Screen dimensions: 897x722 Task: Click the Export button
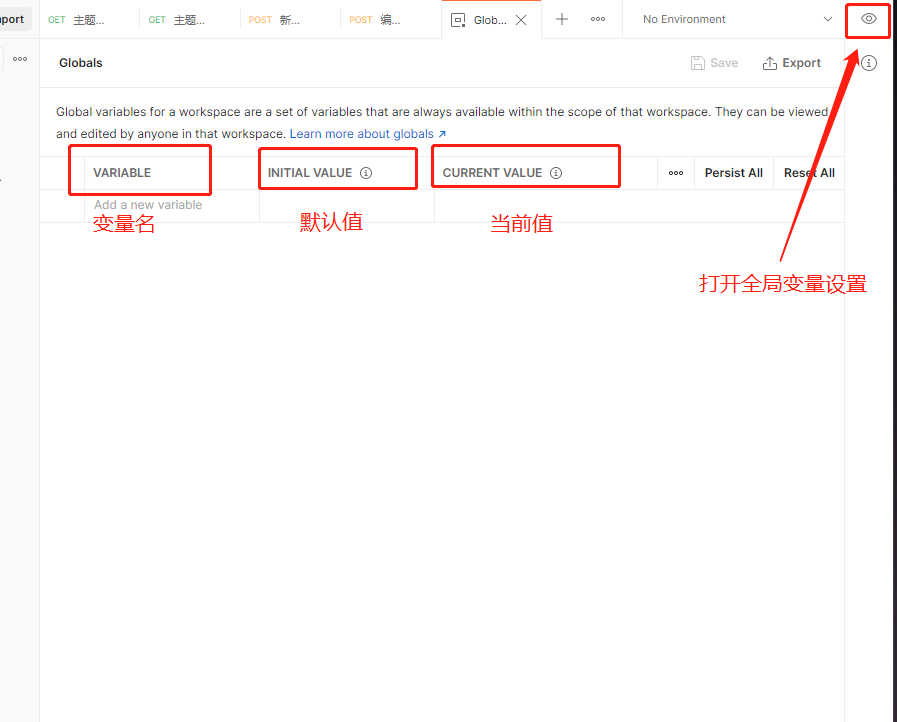coord(792,63)
